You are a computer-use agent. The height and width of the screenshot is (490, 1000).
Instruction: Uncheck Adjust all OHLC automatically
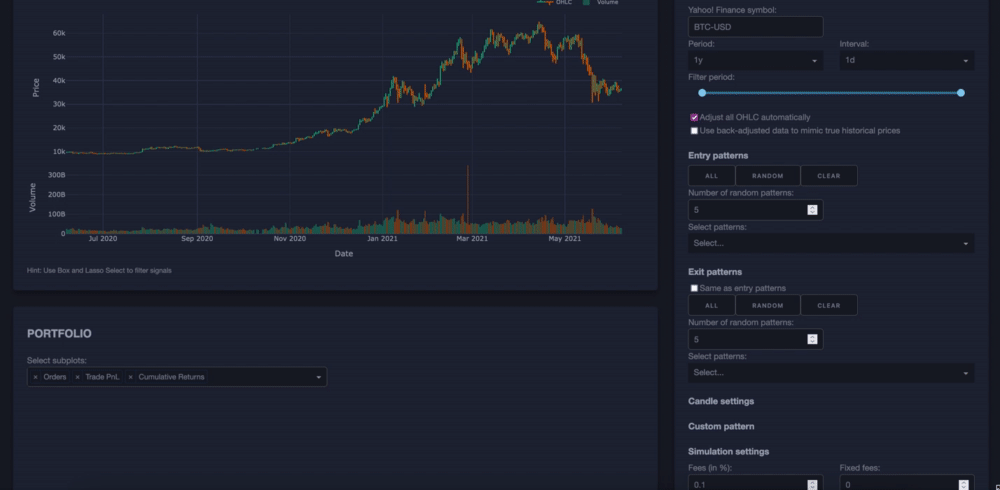[695, 117]
